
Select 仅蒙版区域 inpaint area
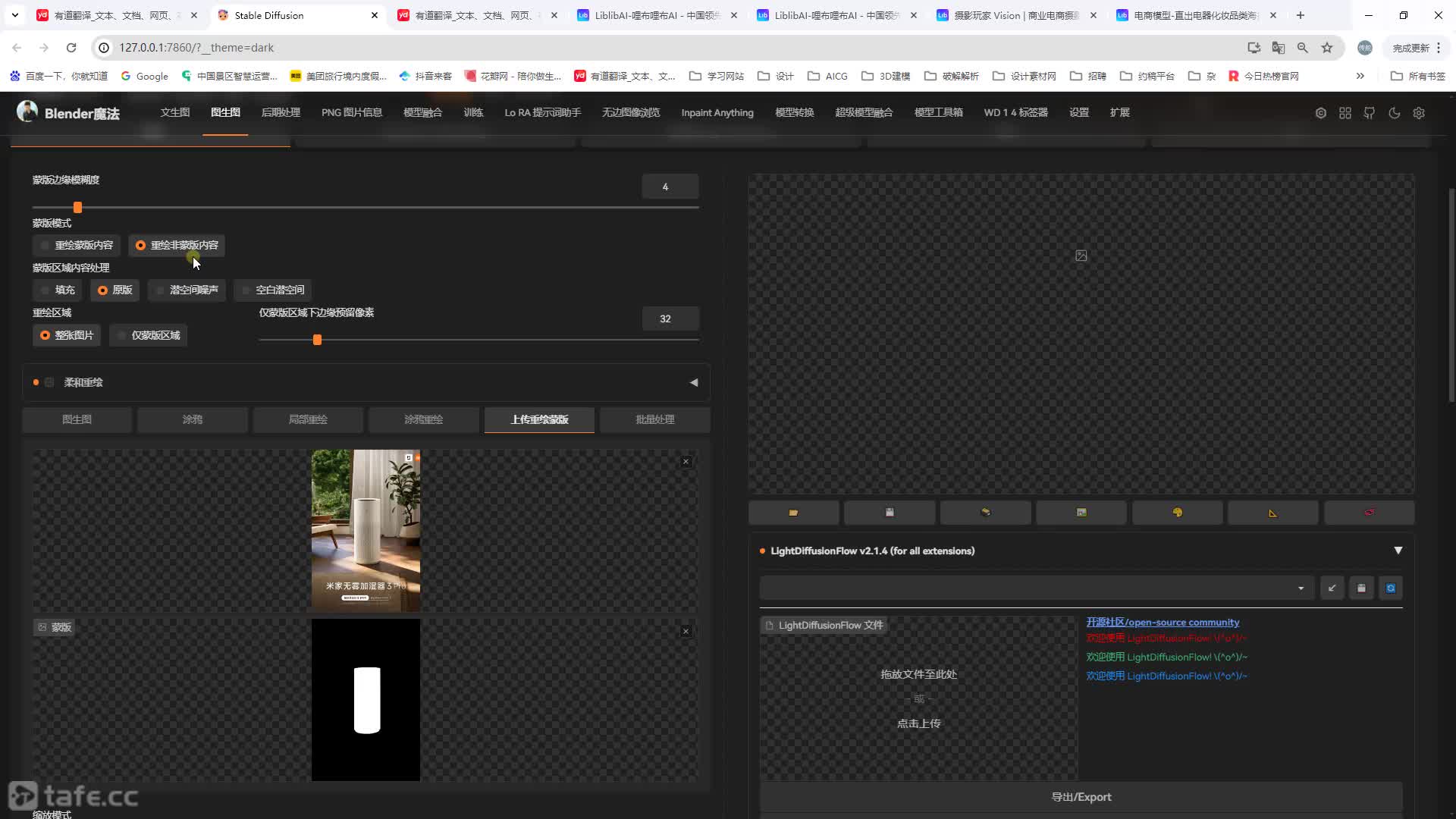click(149, 335)
